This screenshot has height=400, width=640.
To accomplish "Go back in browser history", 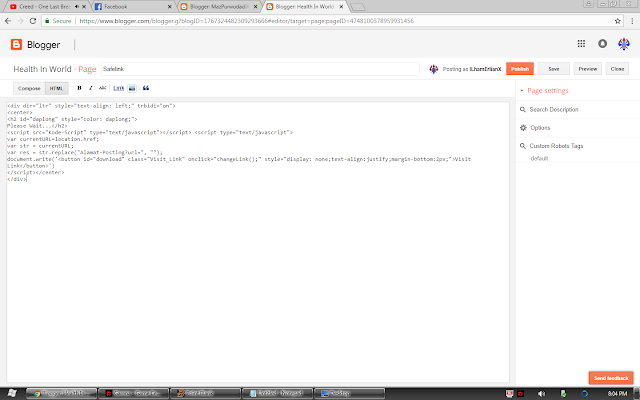I will [8, 21].
